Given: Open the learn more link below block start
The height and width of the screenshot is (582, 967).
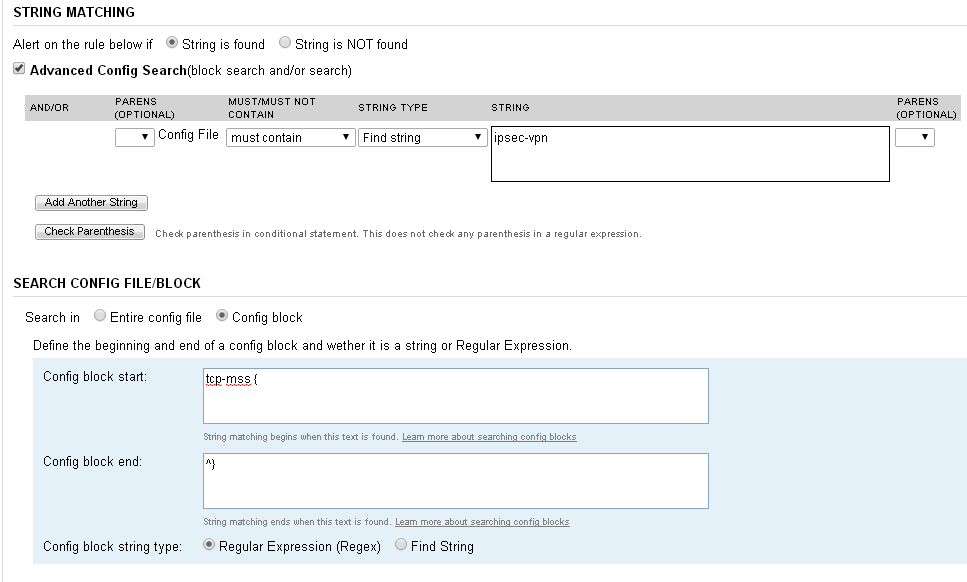Looking at the screenshot, I should tap(489, 437).
